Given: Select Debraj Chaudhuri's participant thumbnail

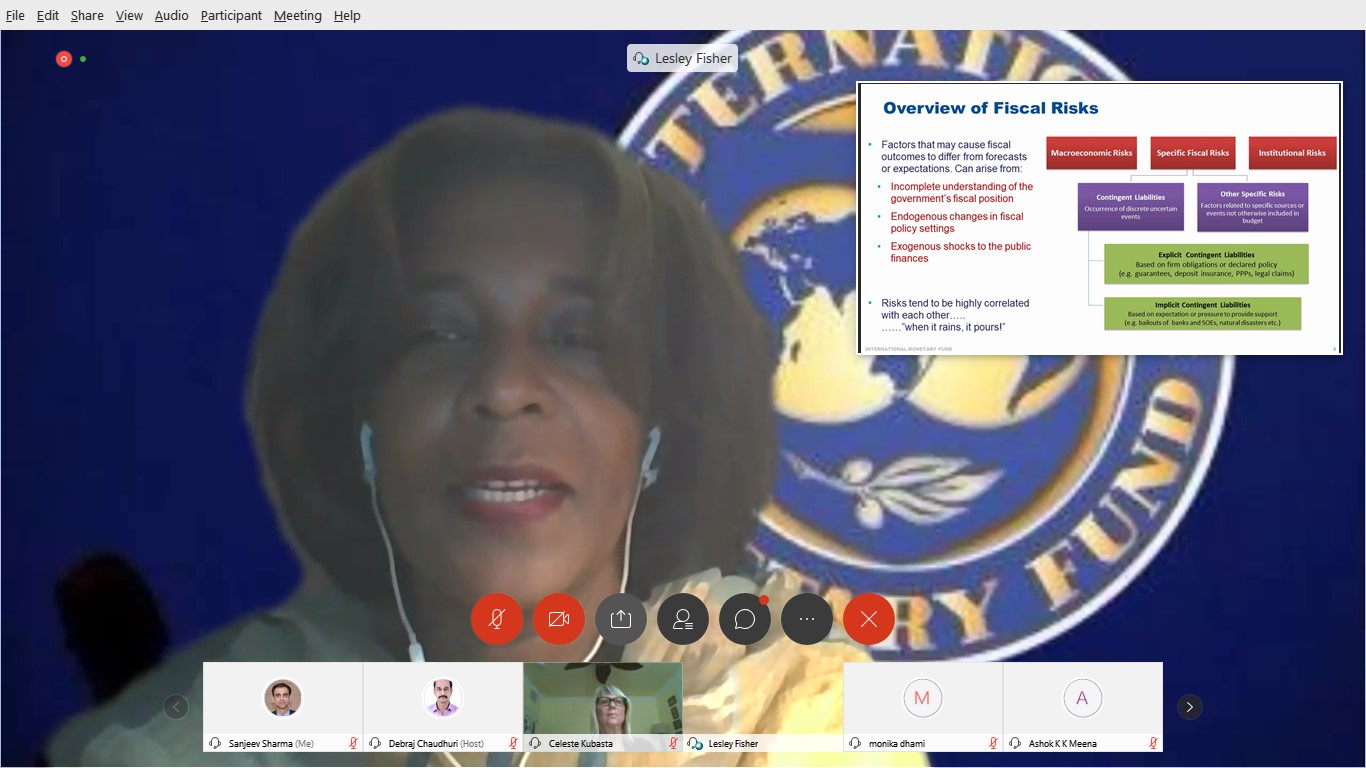Looking at the screenshot, I should [x=443, y=707].
